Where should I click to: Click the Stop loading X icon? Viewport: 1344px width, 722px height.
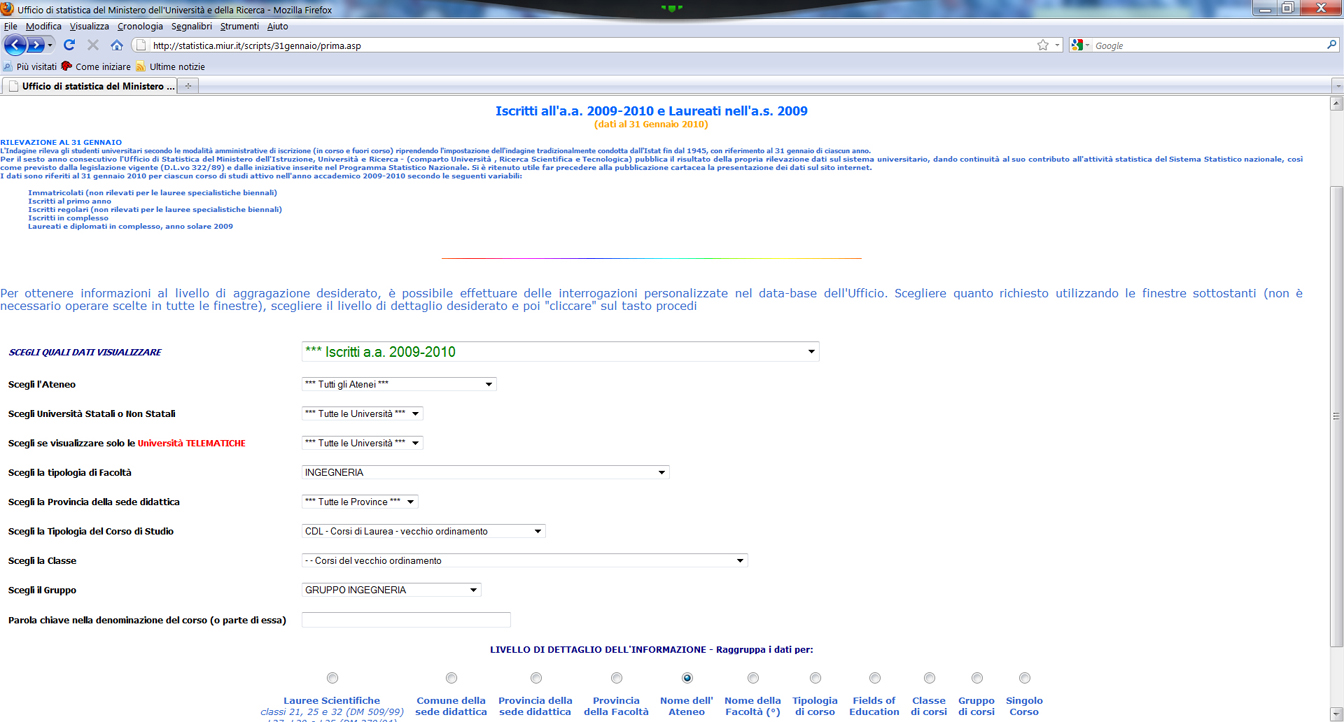tap(93, 45)
